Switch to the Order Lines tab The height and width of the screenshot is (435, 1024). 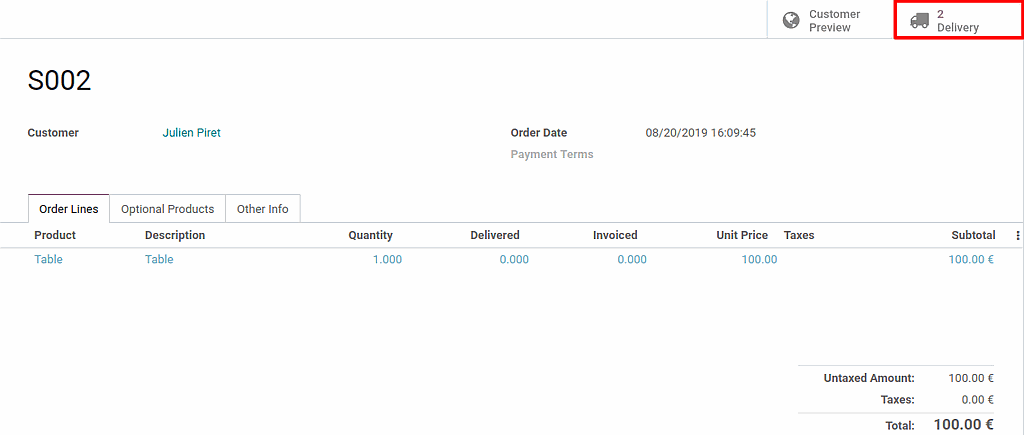coord(69,209)
